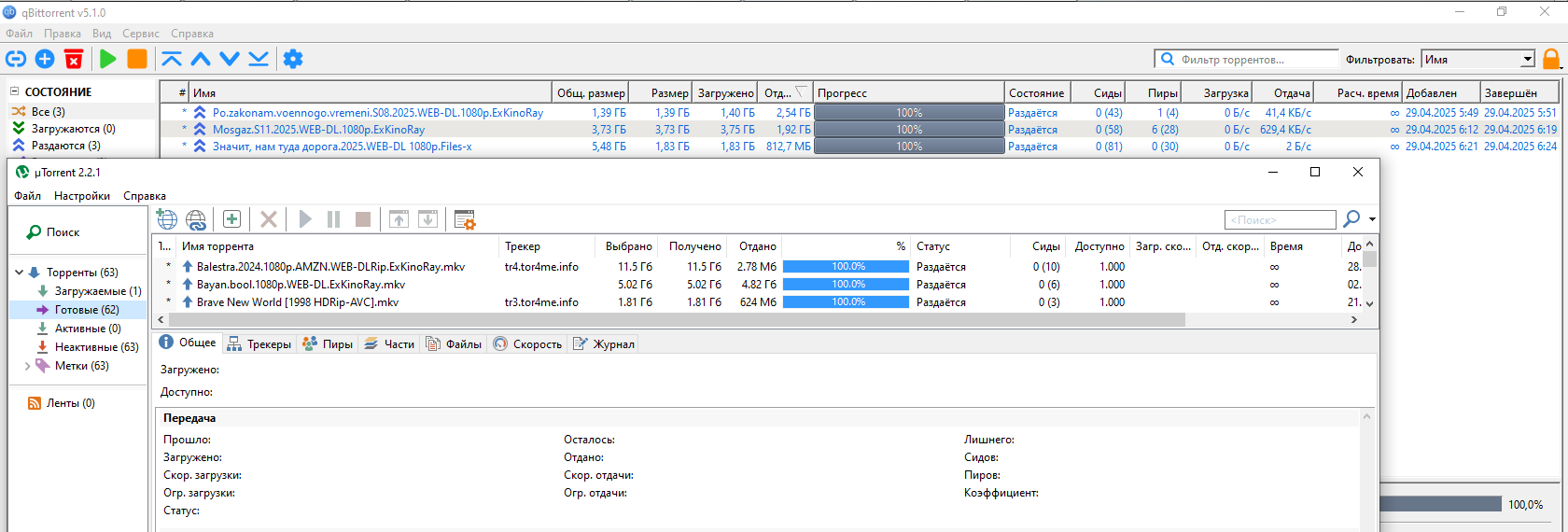Click the create new torrent plus icon in µTorrent
1568x532 pixels.
tap(232, 219)
